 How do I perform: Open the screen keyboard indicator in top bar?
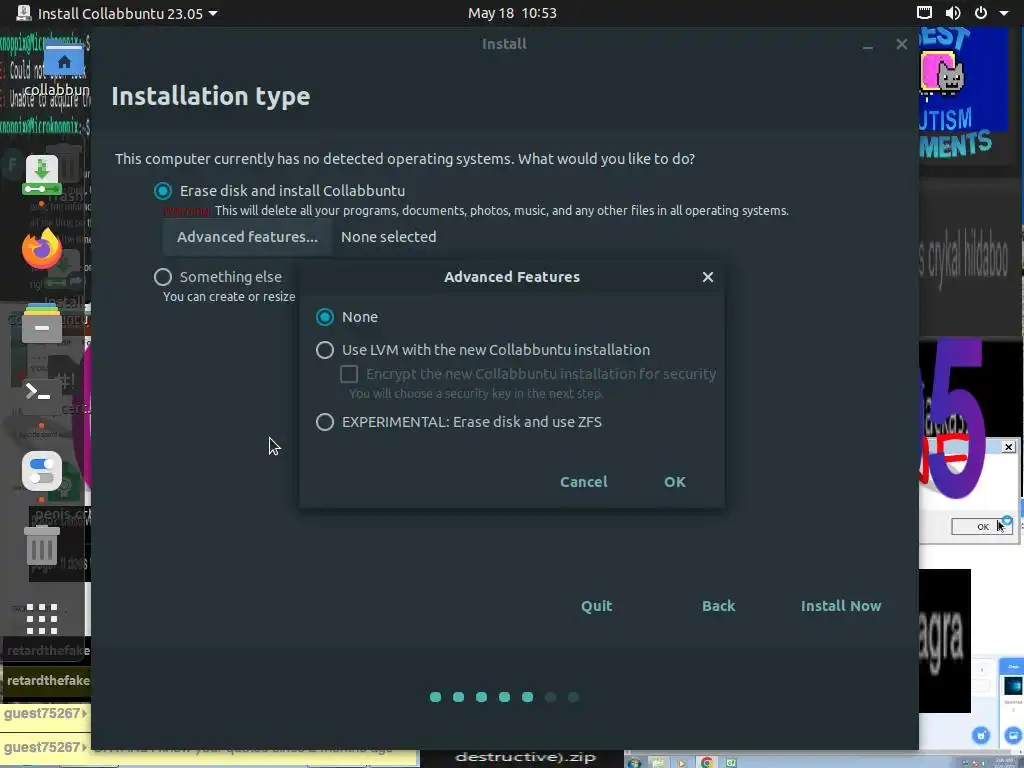(924, 12)
